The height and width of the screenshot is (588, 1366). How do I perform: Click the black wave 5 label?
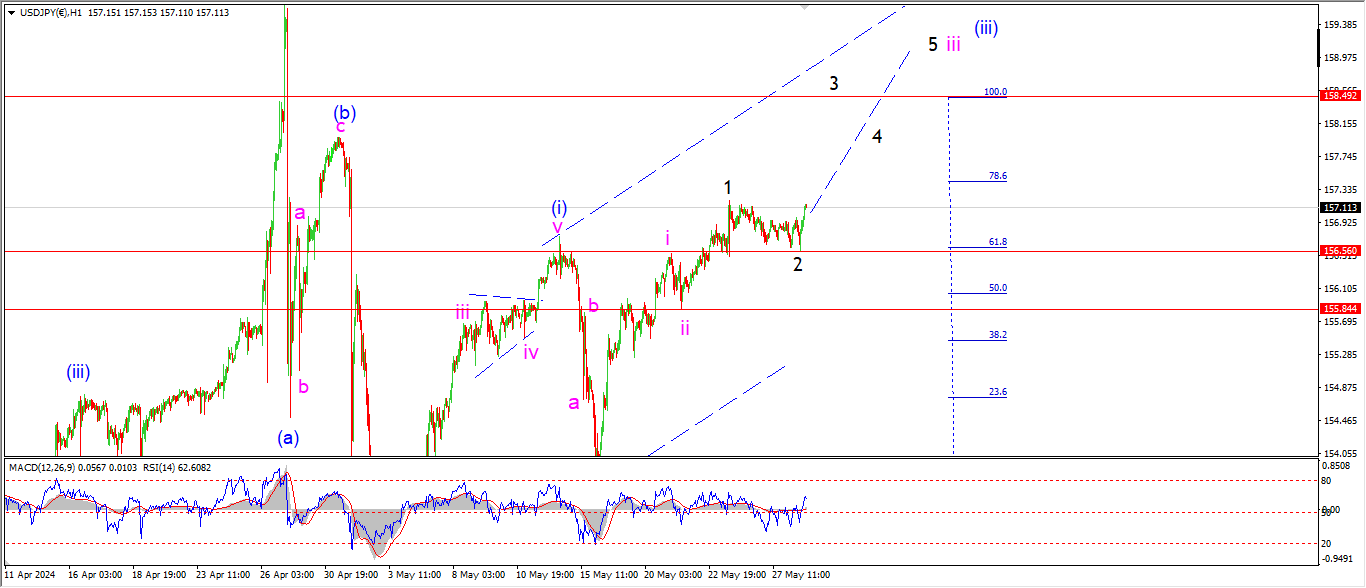pyautogui.click(x=932, y=44)
